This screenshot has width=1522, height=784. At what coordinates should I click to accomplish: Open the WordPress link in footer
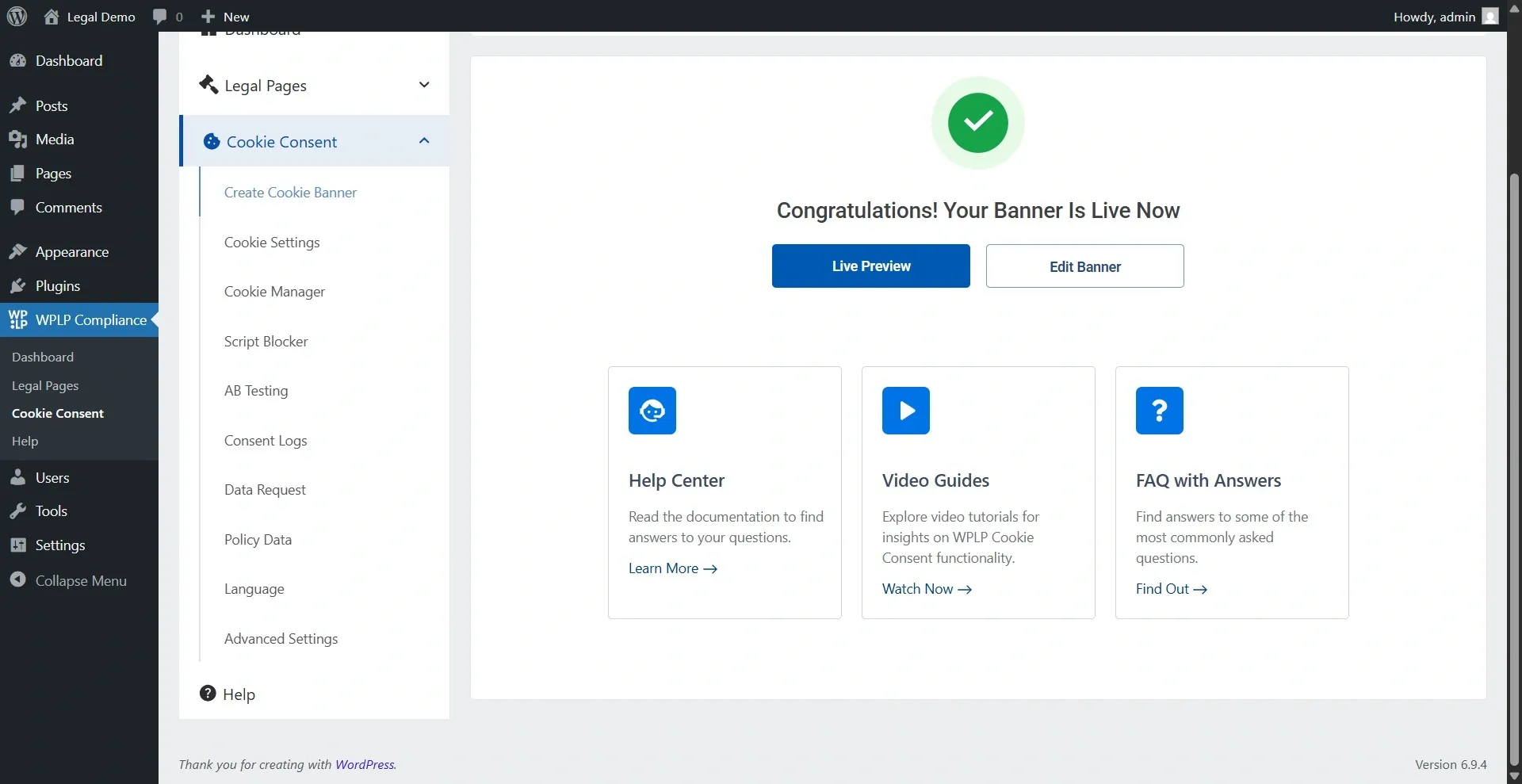[x=365, y=765]
